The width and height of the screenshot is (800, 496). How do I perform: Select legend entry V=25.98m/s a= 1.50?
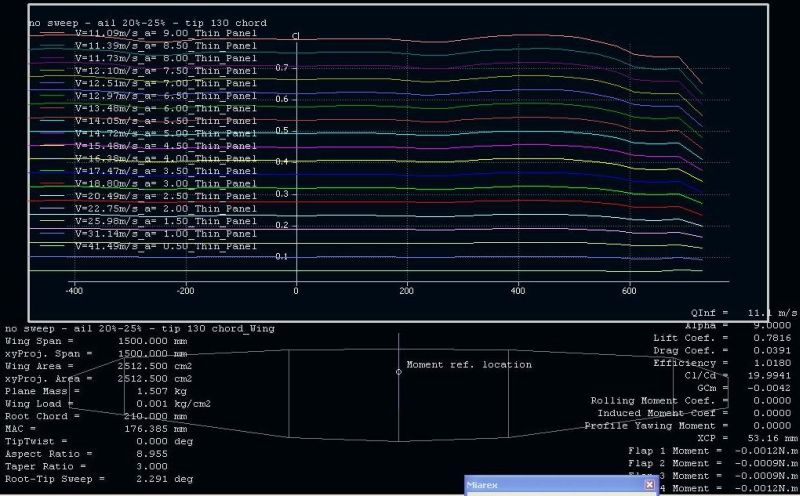149,221
